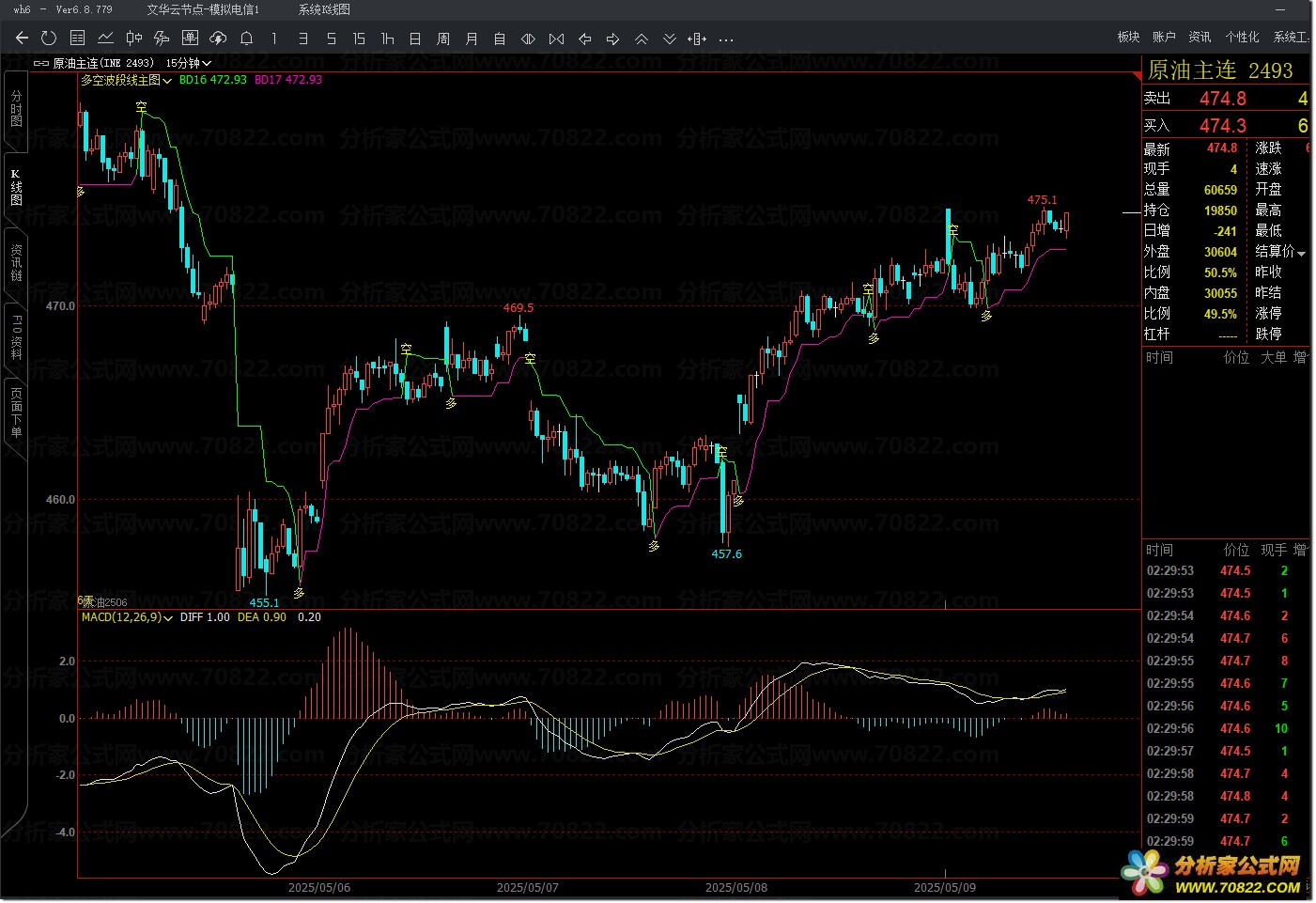Click the 02:29:58 trade row priced 474.8

[x=1226, y=796]
